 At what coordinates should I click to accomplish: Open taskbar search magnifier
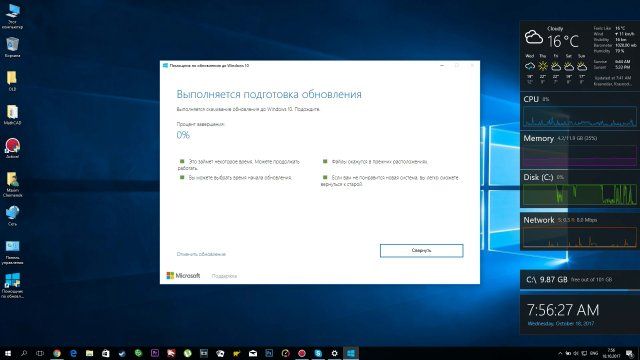24,353
